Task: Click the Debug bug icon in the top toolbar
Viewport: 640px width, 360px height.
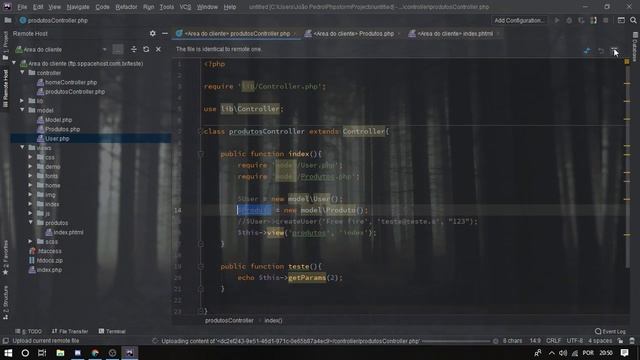Action: pos(569,20)
